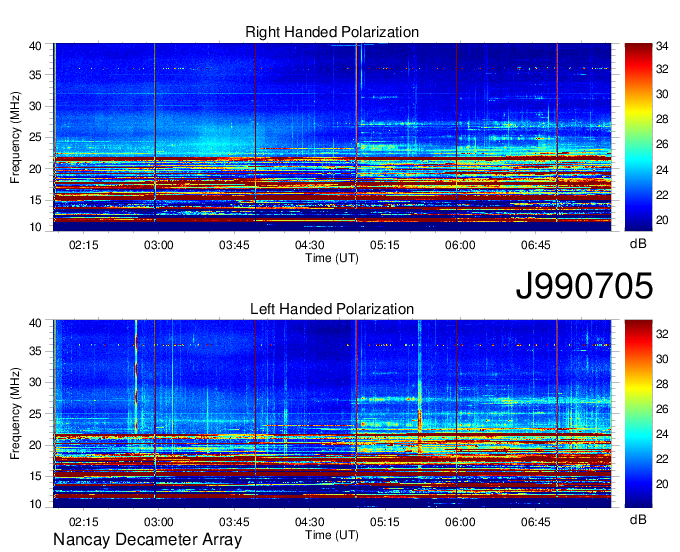Image resolution: width=680 pixels, height=552 pixels.
Task: Click the 03:45 tick under the Right Handed plot
Action: pyautogui.click(x=234, y=245)
